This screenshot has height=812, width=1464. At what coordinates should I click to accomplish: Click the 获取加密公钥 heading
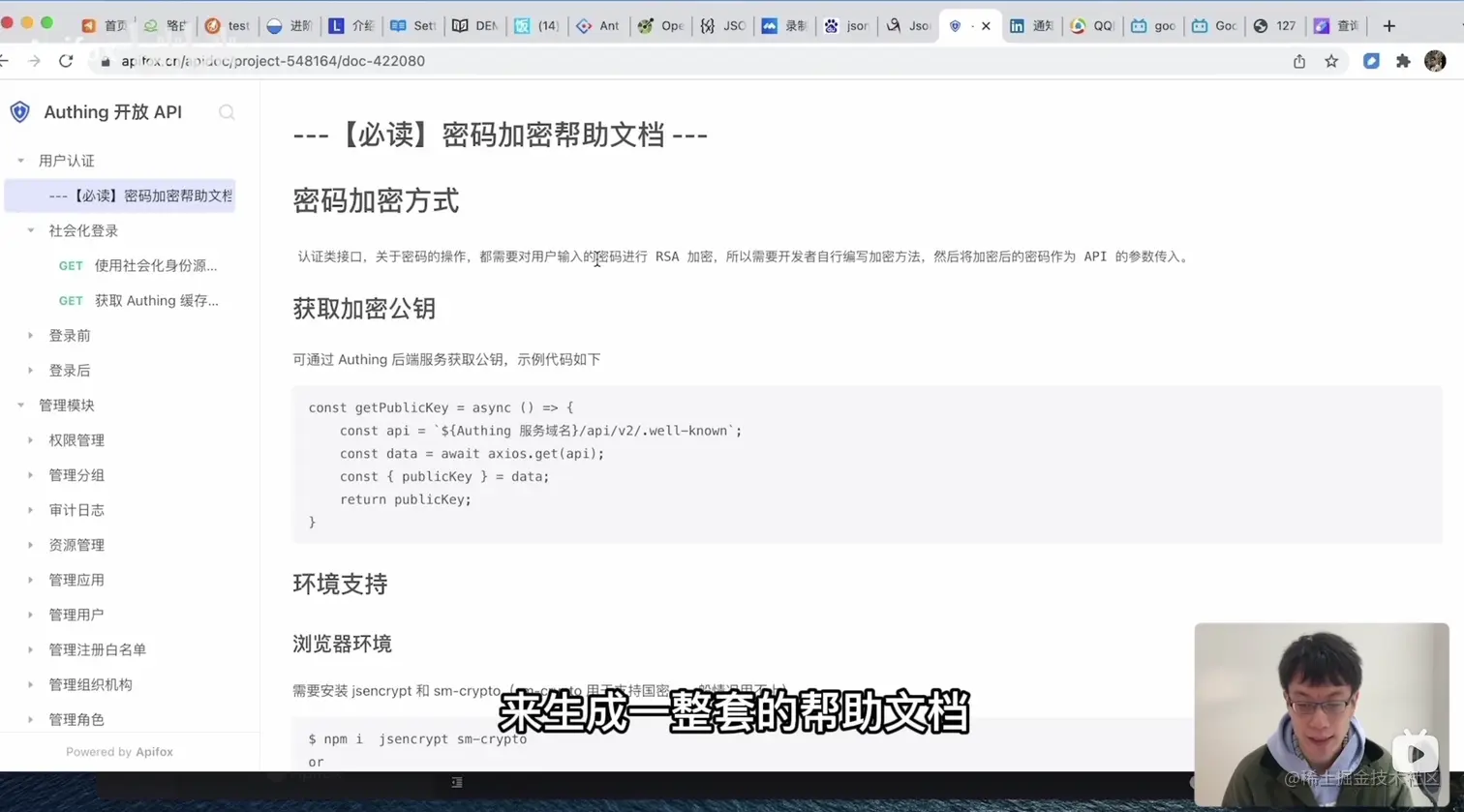364,309
